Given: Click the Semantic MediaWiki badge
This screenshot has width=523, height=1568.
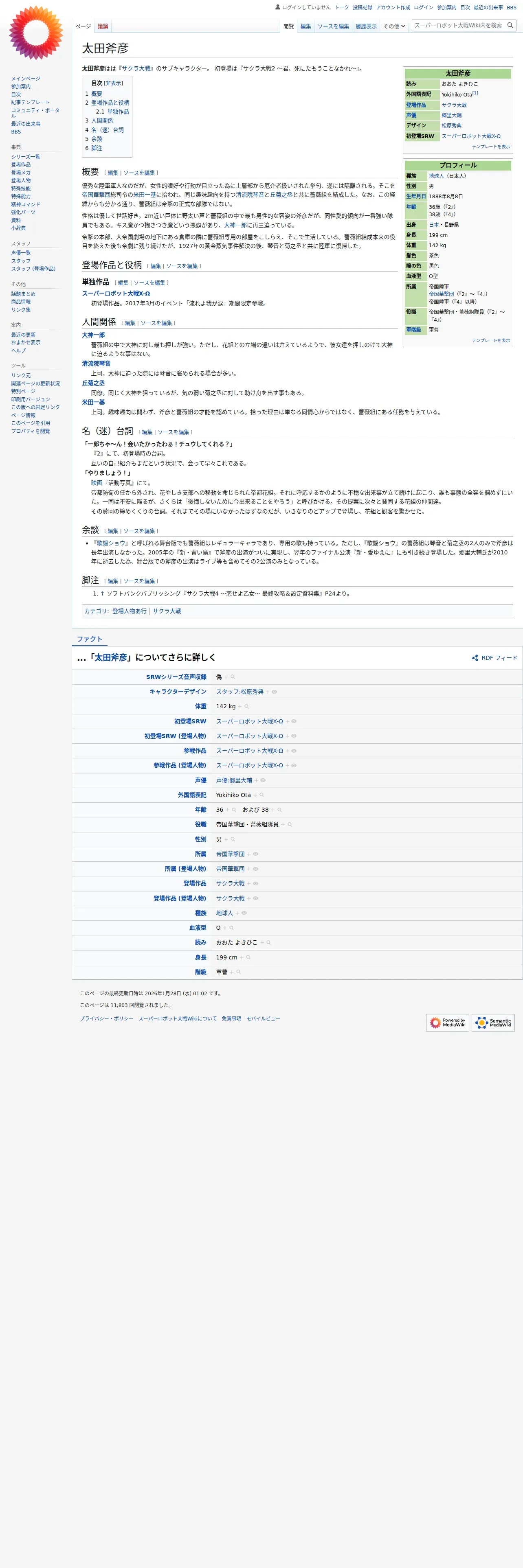Looking at the screenshot, I should pyautogui.click(x=493, y=1023).
